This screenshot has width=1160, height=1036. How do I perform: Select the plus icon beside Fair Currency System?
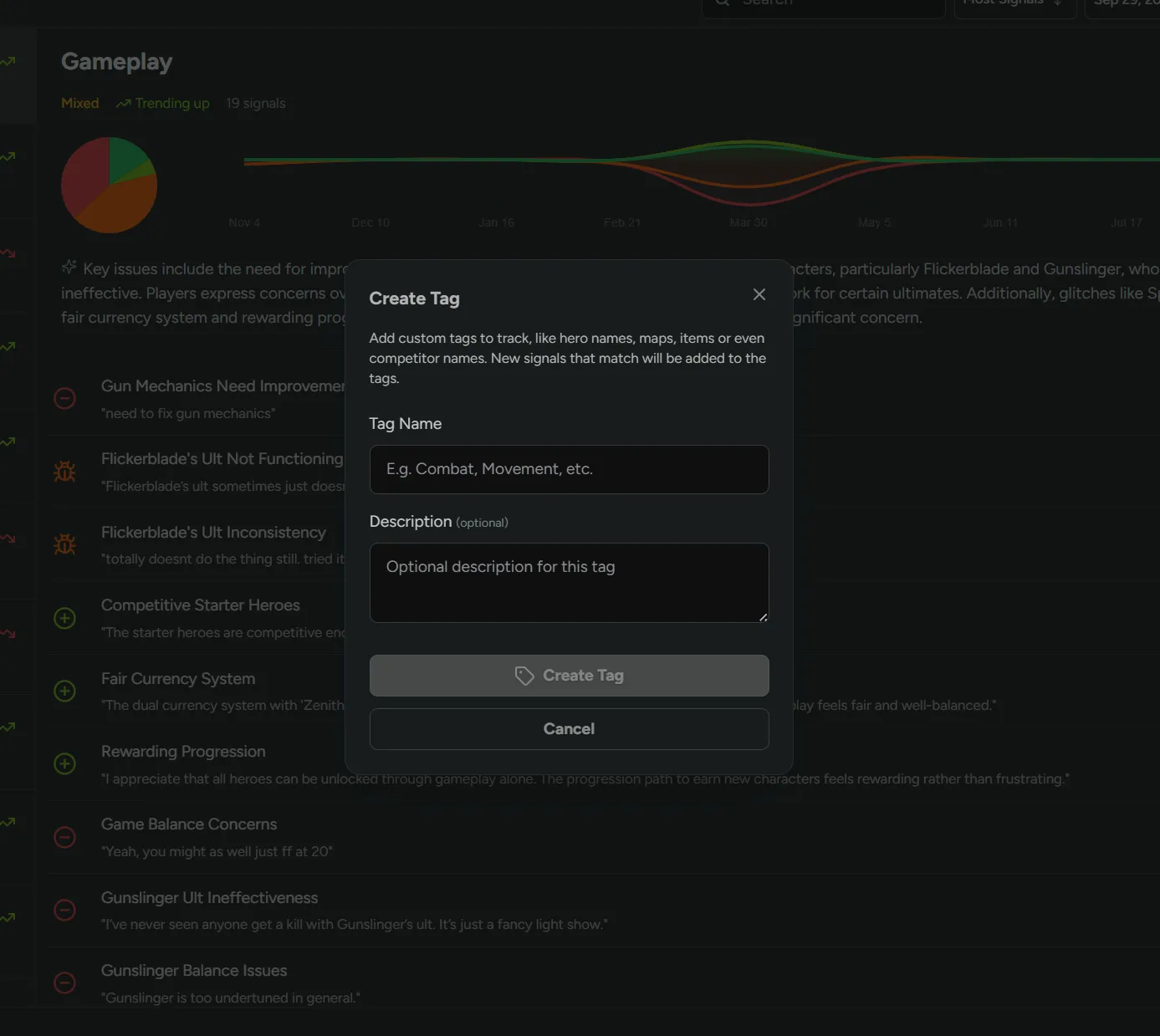64,691
